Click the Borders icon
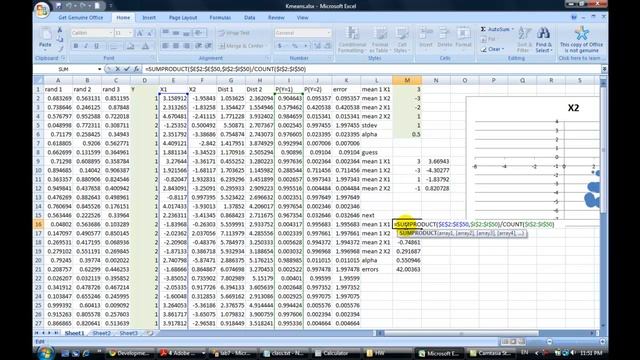This screenshot has height=360, width=640. 114,46
